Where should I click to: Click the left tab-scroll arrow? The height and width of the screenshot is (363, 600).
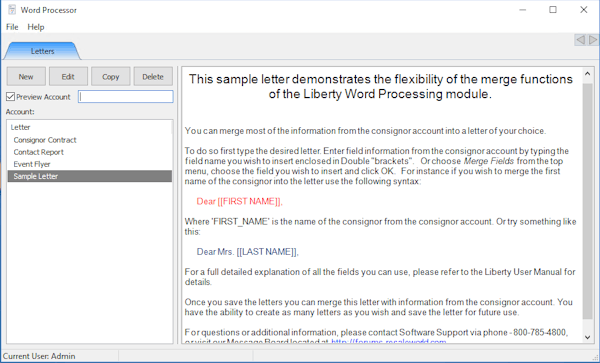pos(580,40)
